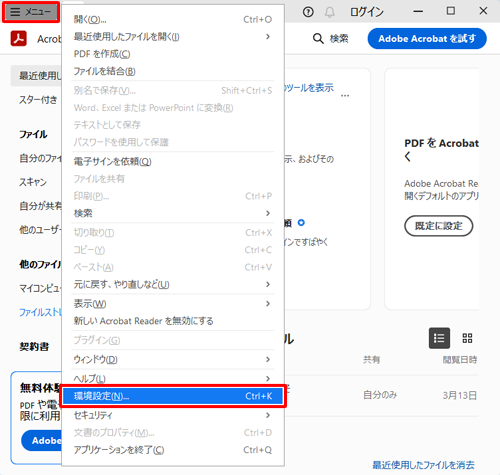Click the 3月13日 date cell
Image resolution: width=500 pixels, height=475 pixels.
pyautogui.click(x=460, y=395)
